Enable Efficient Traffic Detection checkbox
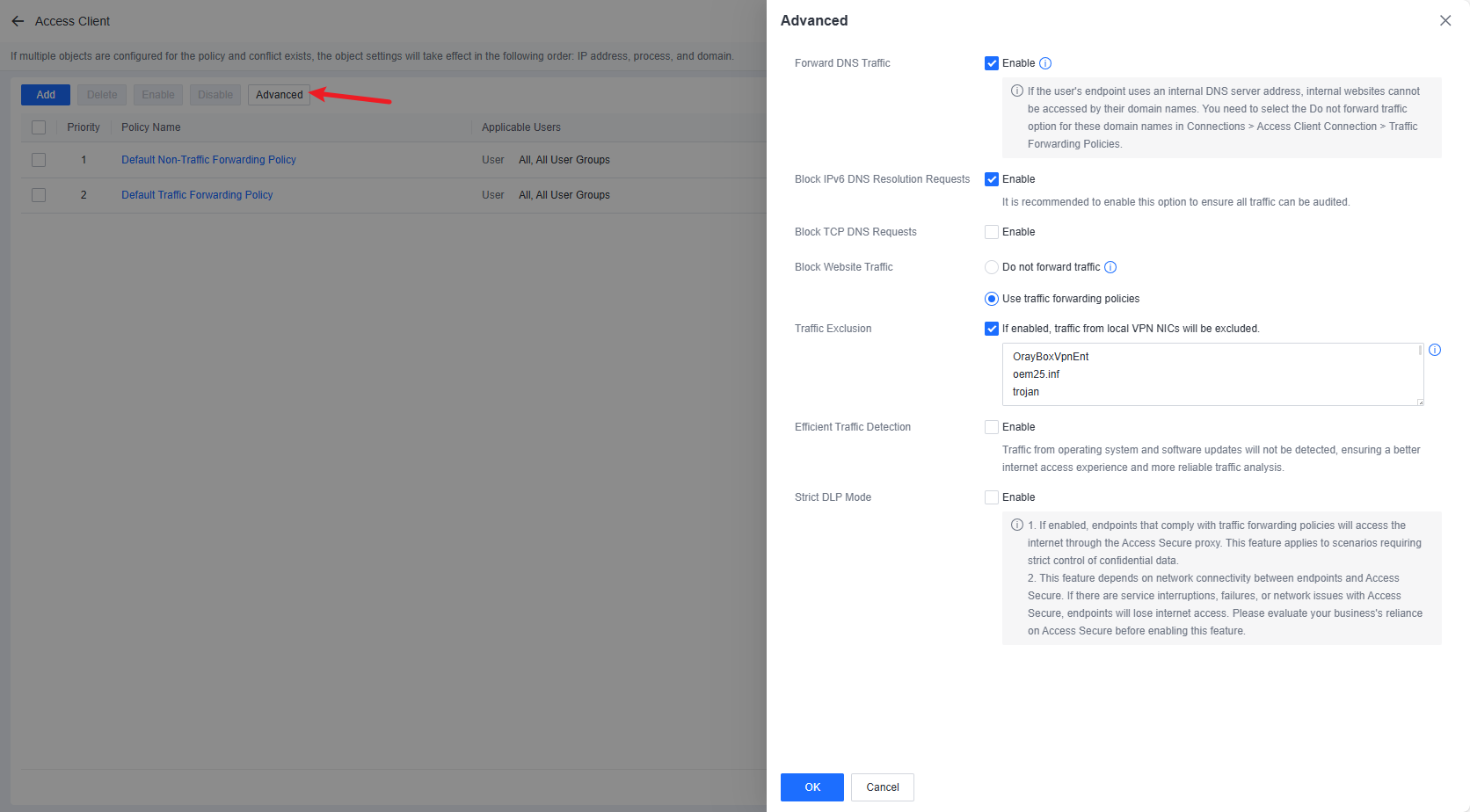This screenshot has height=812, width=1470. [992, 427]
